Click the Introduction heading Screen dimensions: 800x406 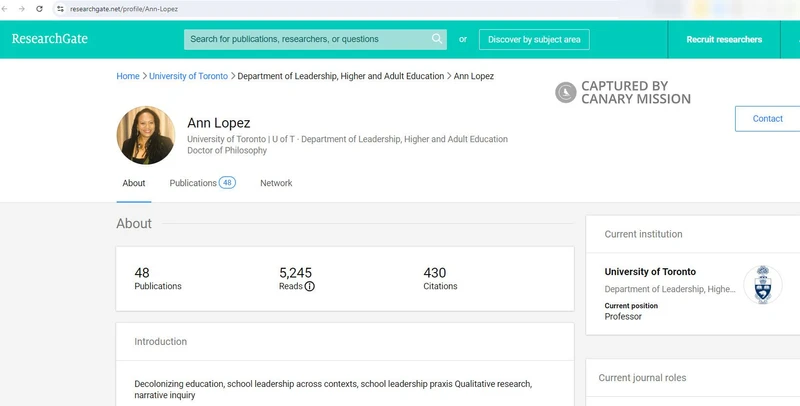[x=161, y=342]
